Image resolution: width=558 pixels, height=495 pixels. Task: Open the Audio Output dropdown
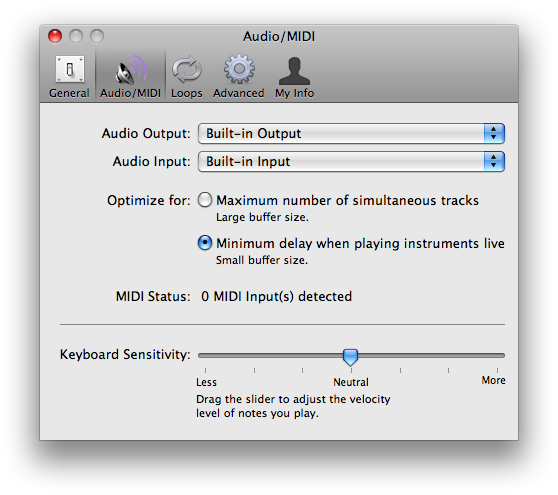(351, 134)
